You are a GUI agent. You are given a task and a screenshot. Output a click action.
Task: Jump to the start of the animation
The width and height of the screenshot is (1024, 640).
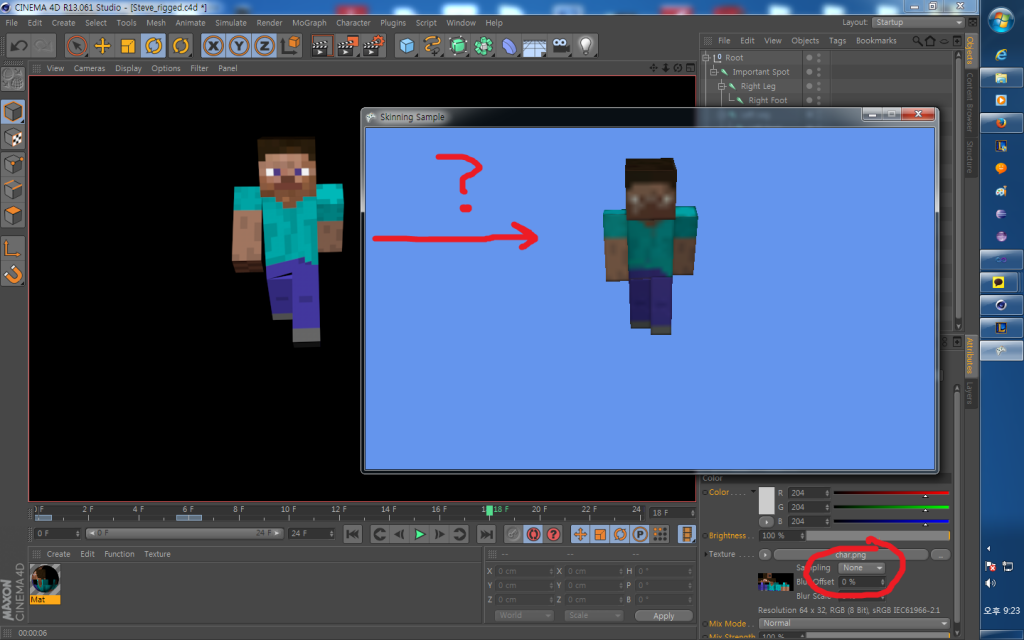[x=353, y=535]
